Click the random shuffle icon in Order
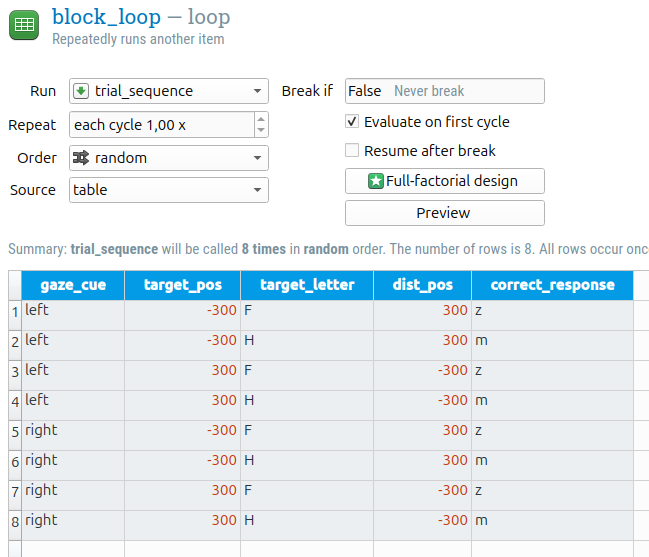The height and width of the screenshot is (557, 649). (x=82, y=158)
